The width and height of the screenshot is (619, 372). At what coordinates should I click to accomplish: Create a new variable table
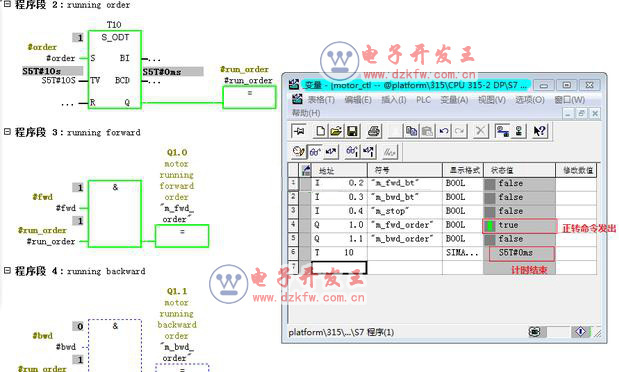(320, 131)
